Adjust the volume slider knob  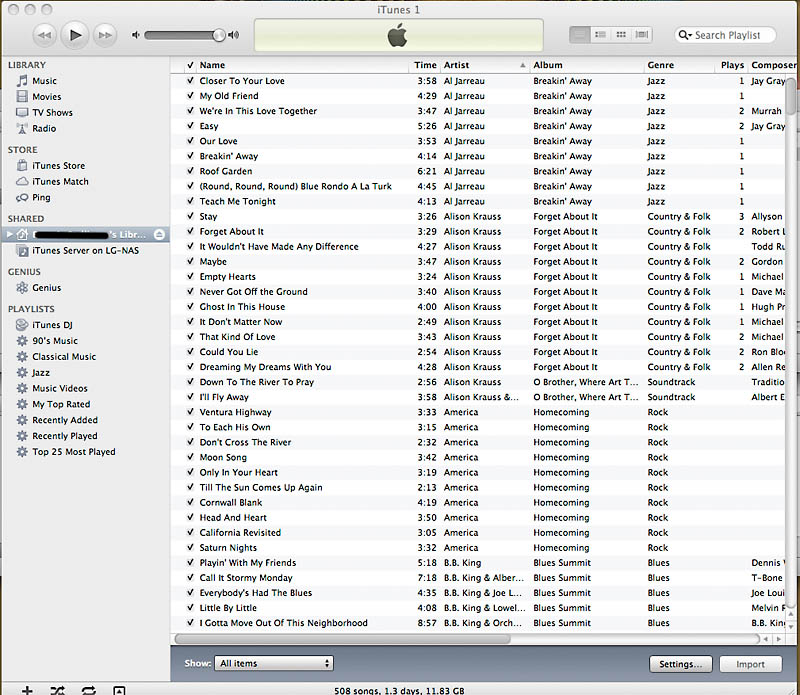pos(219,35)
